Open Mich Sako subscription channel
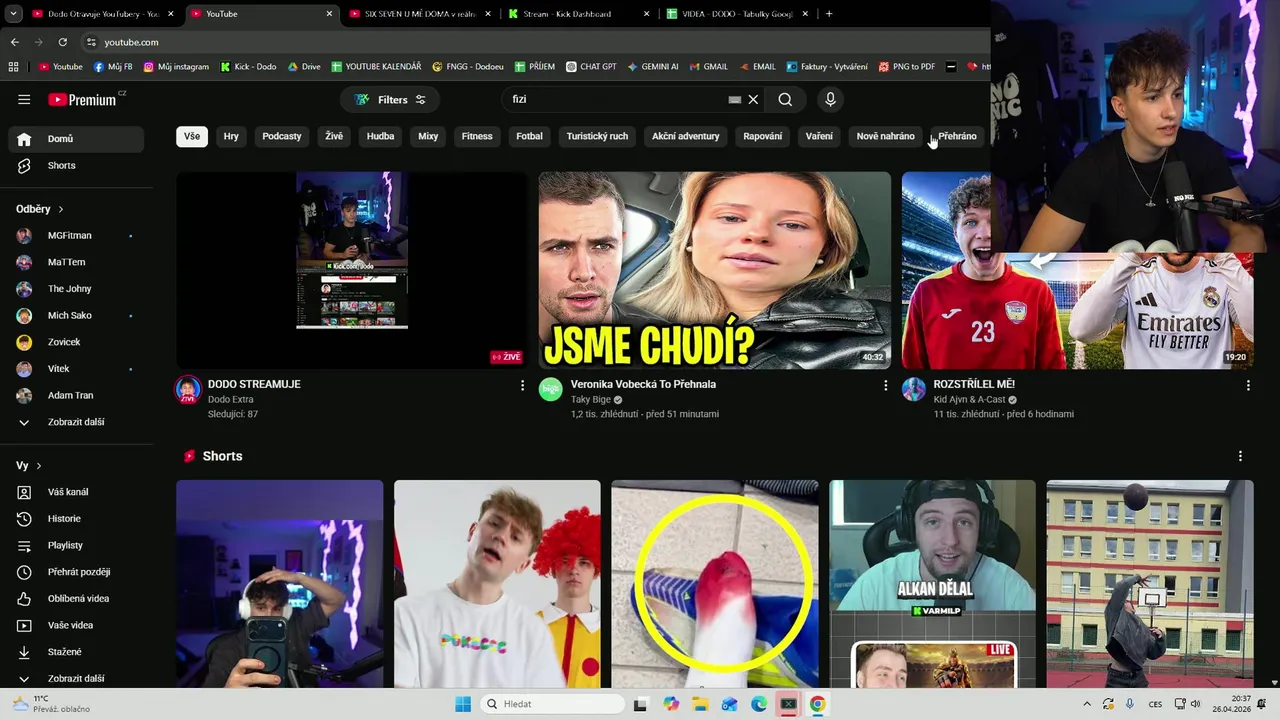This screenshot has width=1280, height=720. [x=76, y=315]
